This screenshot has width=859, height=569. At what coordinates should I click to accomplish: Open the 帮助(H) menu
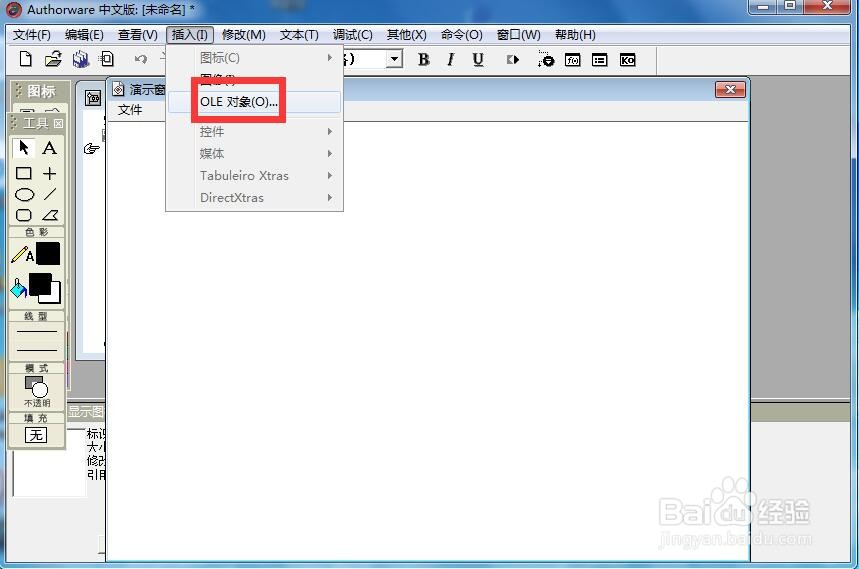click(575, 35)
